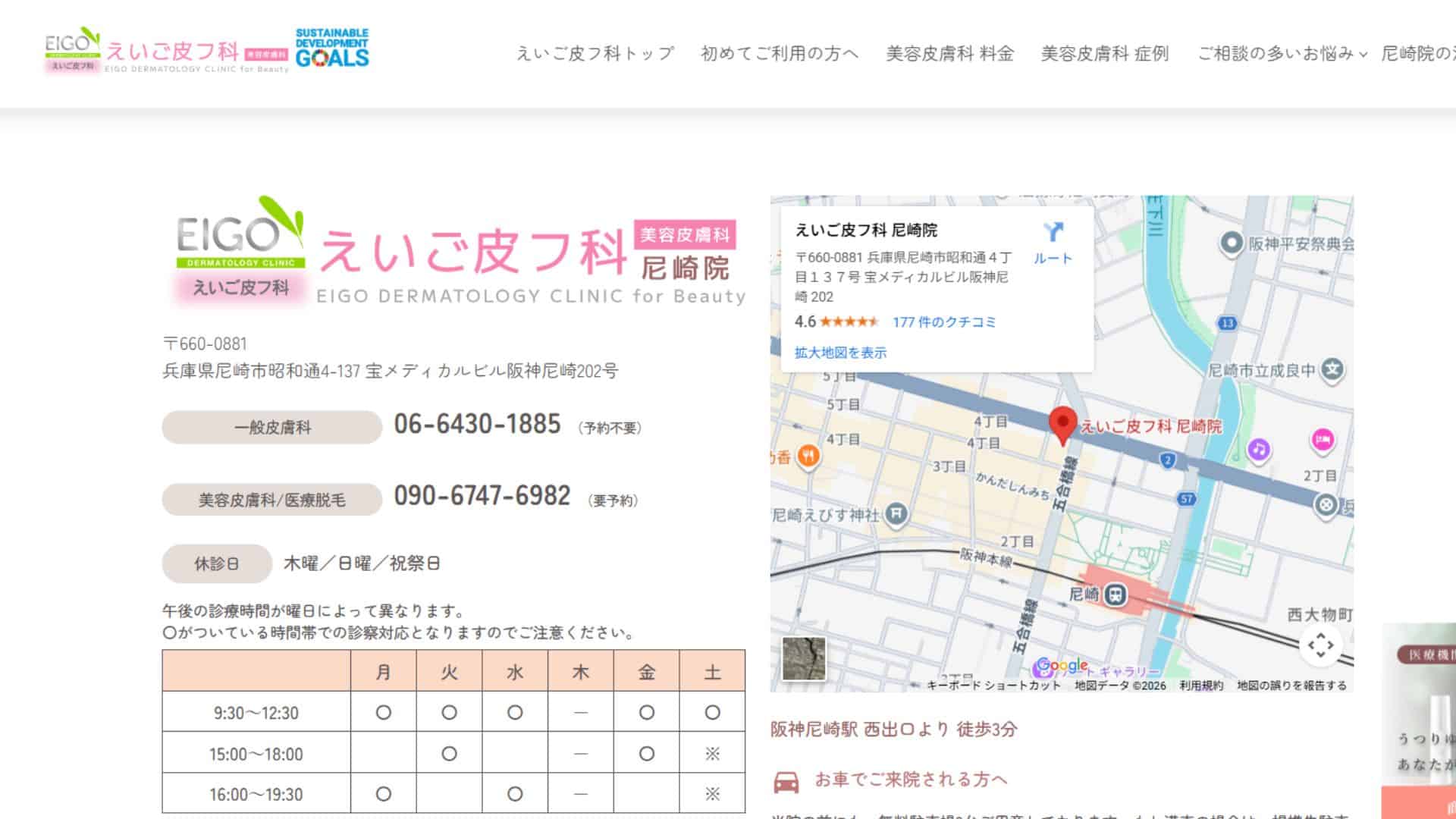Switch to satellite view via the map thumbnail
This screenshot has height=819, width=1456.
pyautogui.click(x=805, y=658)
